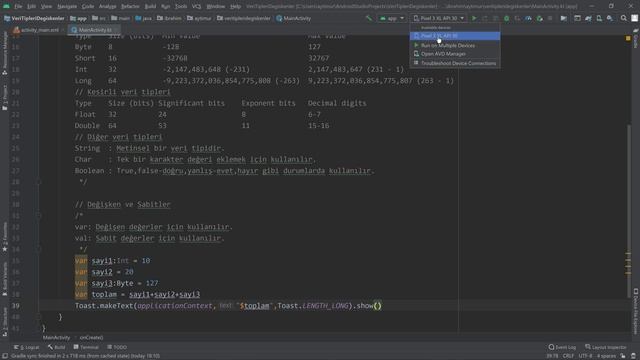
Task: Click the UTF-8 encoding in status bar
Action: point(585,356)
